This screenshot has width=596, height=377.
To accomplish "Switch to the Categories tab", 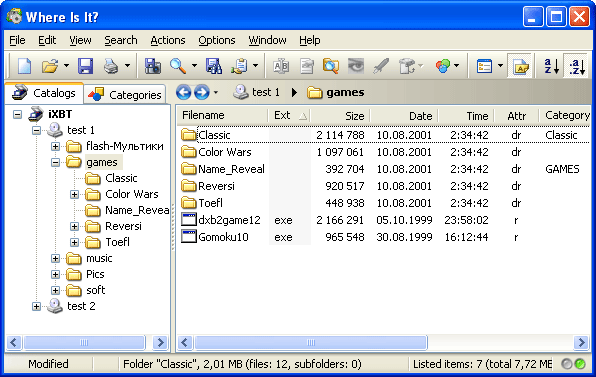I will point(125,94).
